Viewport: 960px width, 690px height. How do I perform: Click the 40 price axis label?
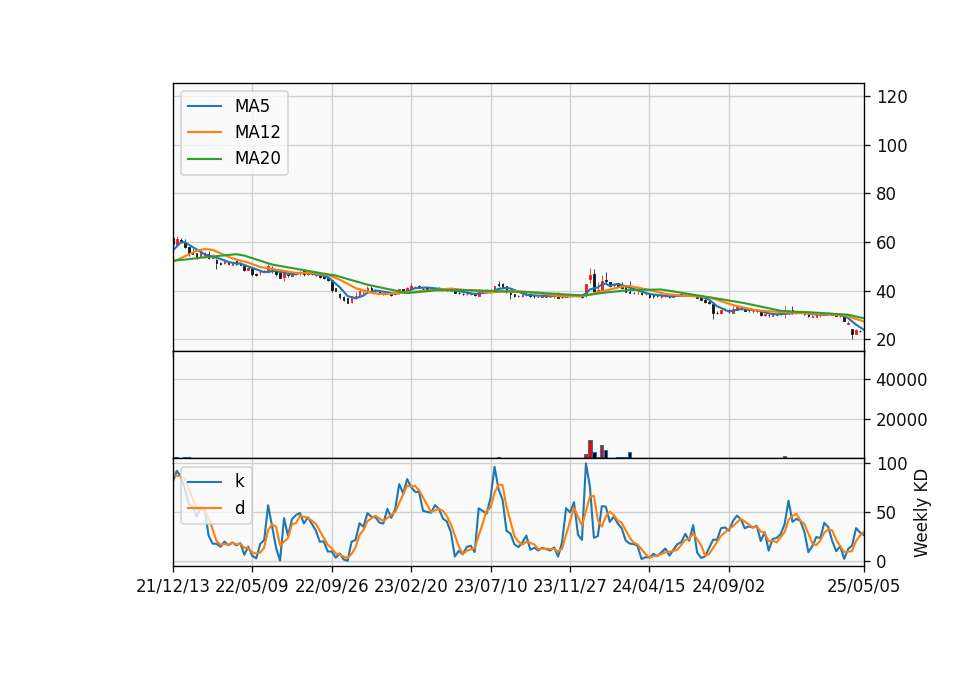[887, 291]
